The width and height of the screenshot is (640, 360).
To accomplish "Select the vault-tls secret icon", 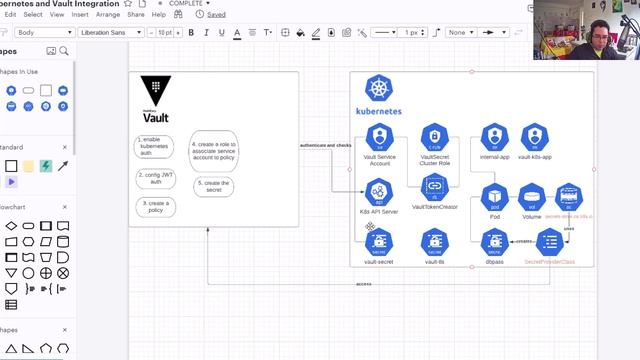I will 435,242.
